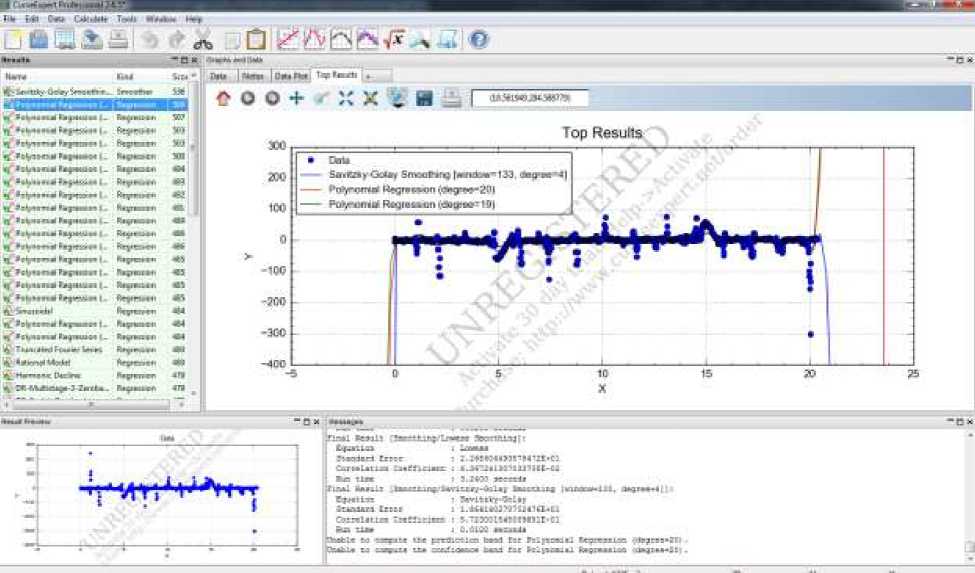
Task: Switch to the Data Plot tab
Action: click(x=290, y=75)
